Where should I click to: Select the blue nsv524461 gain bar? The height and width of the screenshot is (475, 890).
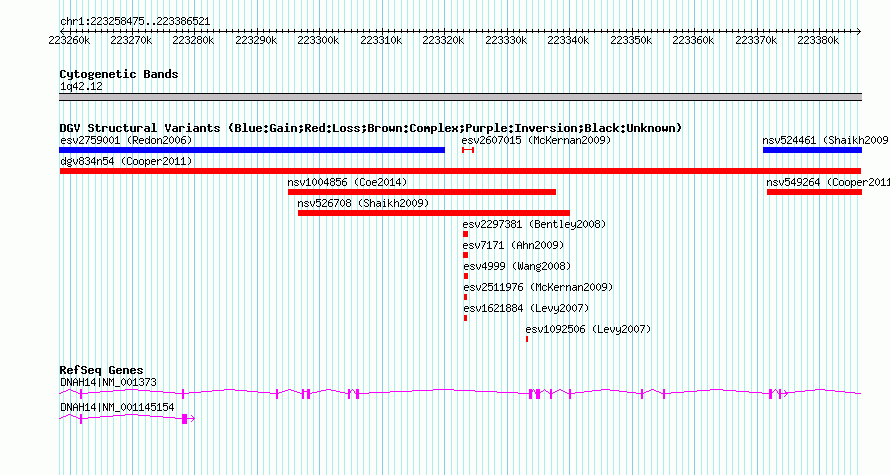tap(812, 150)
